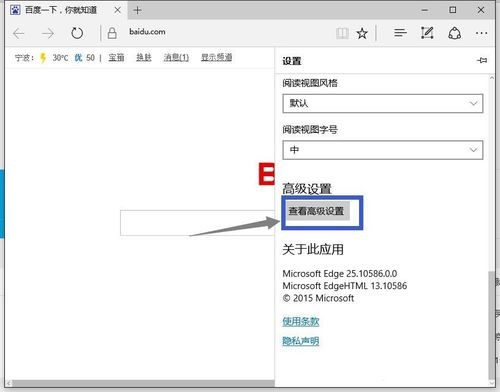
Task: Open reading view book icon
Action: point(342,33)
